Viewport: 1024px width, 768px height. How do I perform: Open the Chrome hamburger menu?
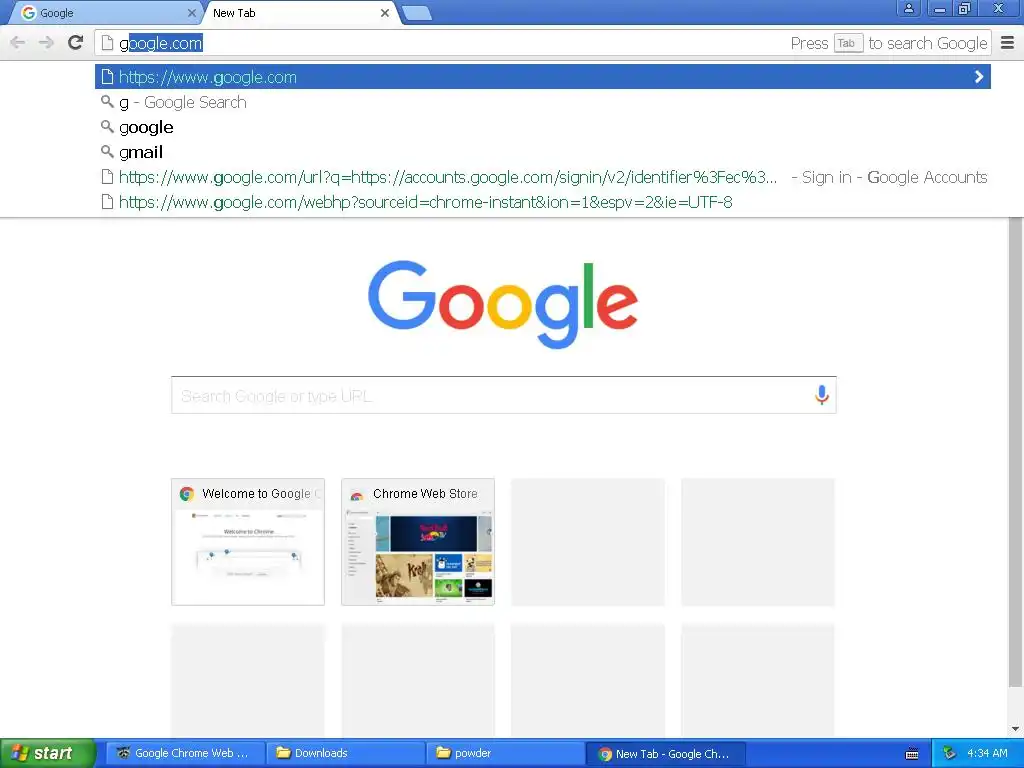click(1008, 43)
